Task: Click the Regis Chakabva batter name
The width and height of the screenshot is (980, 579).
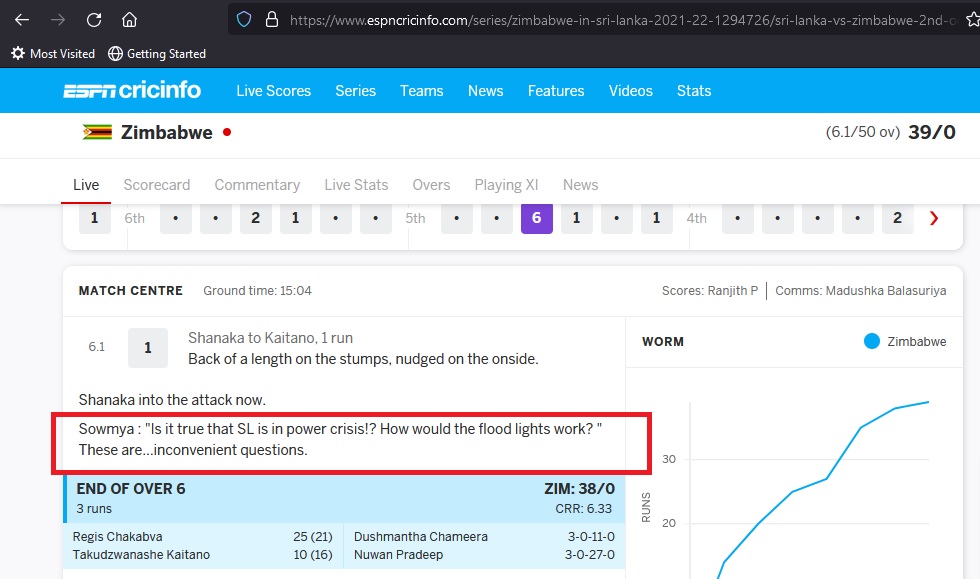Action: (x=118, y=536)
